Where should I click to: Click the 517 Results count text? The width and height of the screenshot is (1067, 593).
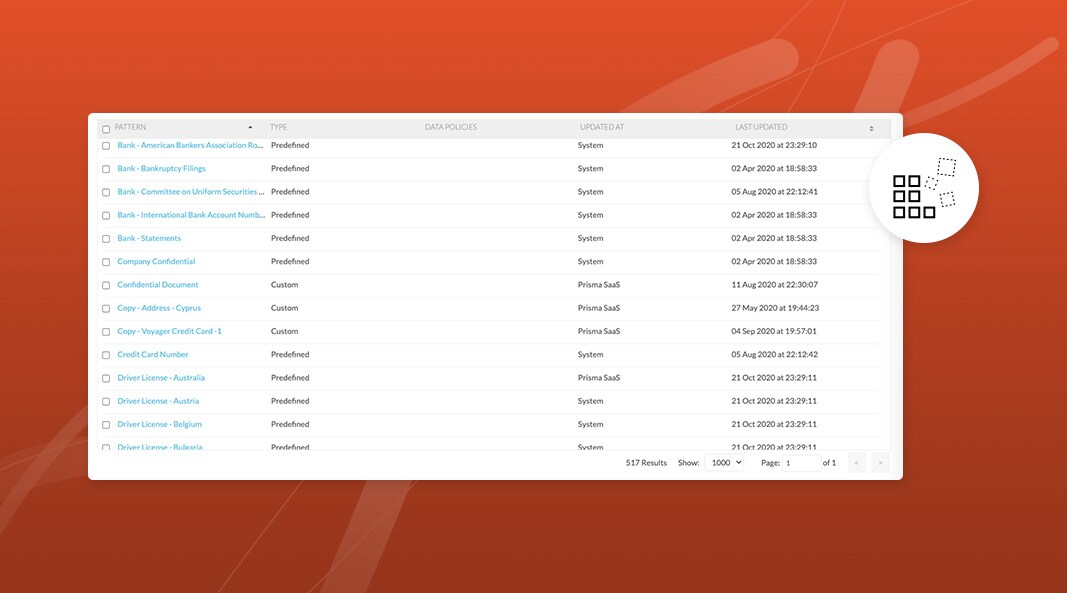point(646,463)
